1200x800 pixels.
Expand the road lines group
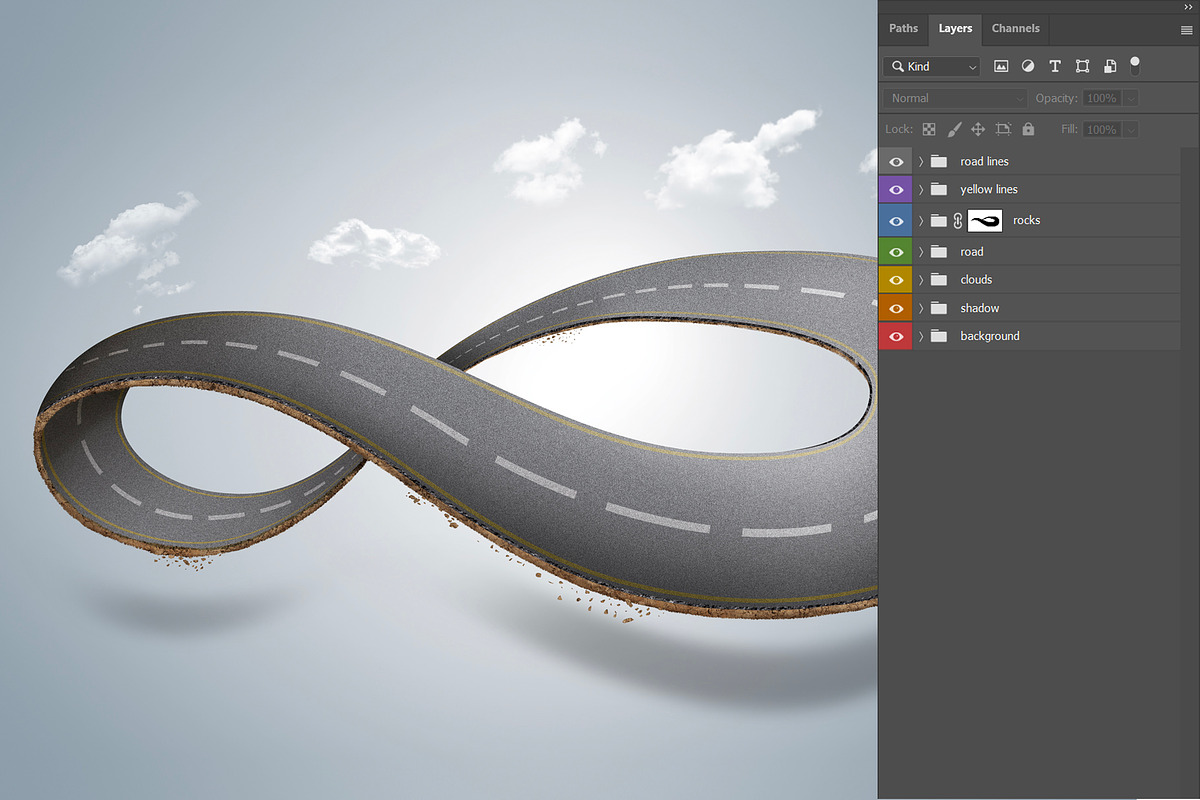[921, 161]
